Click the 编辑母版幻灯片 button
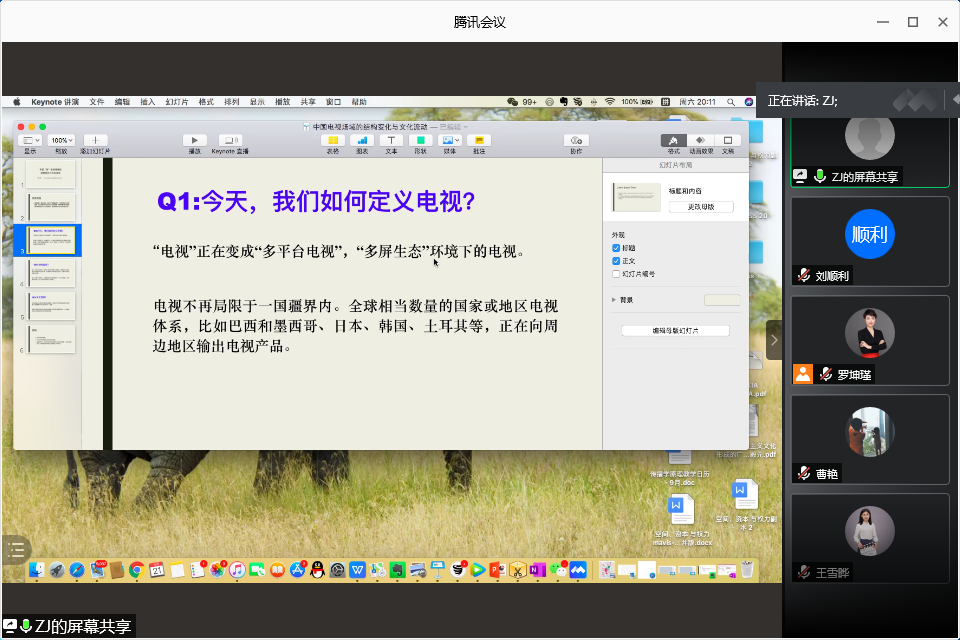Image resolution: width=960 pixels, height=640 pixels. coord(675,331)
